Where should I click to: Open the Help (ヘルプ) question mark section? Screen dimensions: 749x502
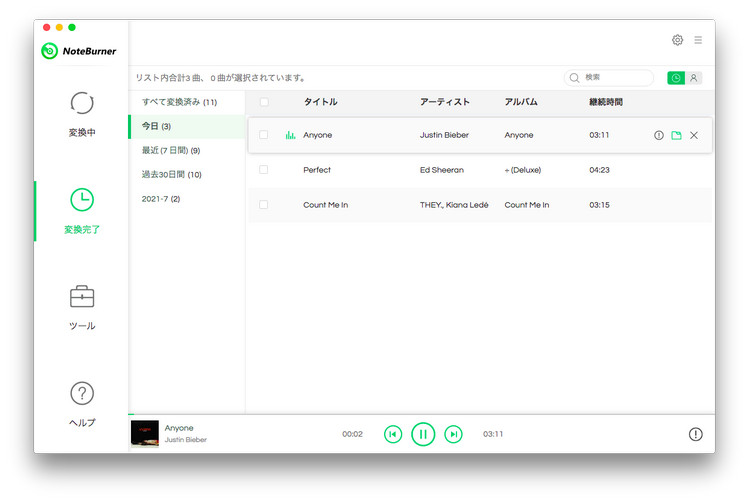[82, 404]
